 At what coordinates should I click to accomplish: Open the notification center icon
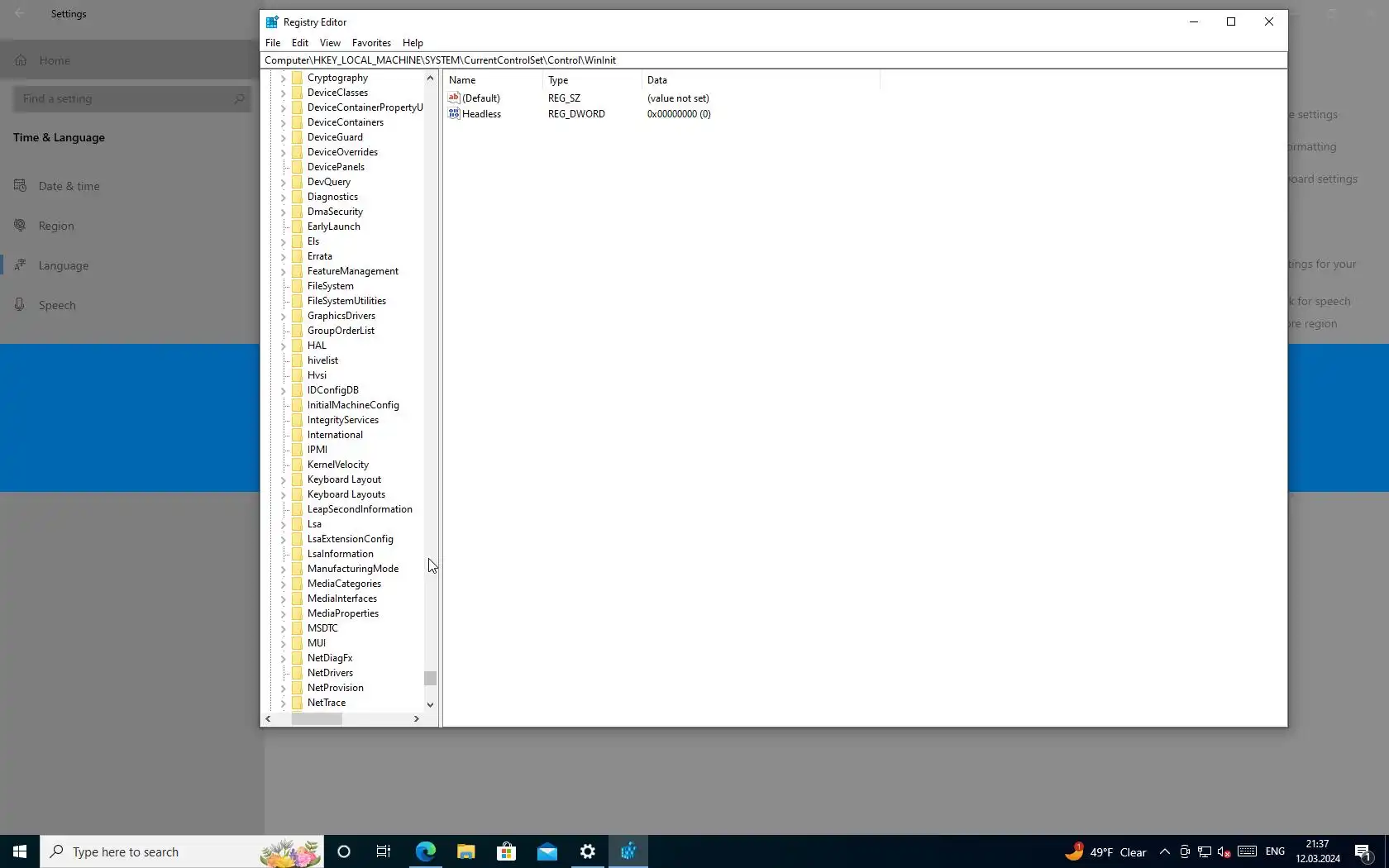pos(1363,852)
